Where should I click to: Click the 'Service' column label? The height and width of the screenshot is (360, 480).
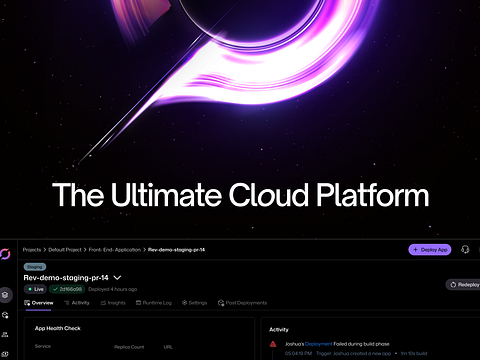pos(43,346)
